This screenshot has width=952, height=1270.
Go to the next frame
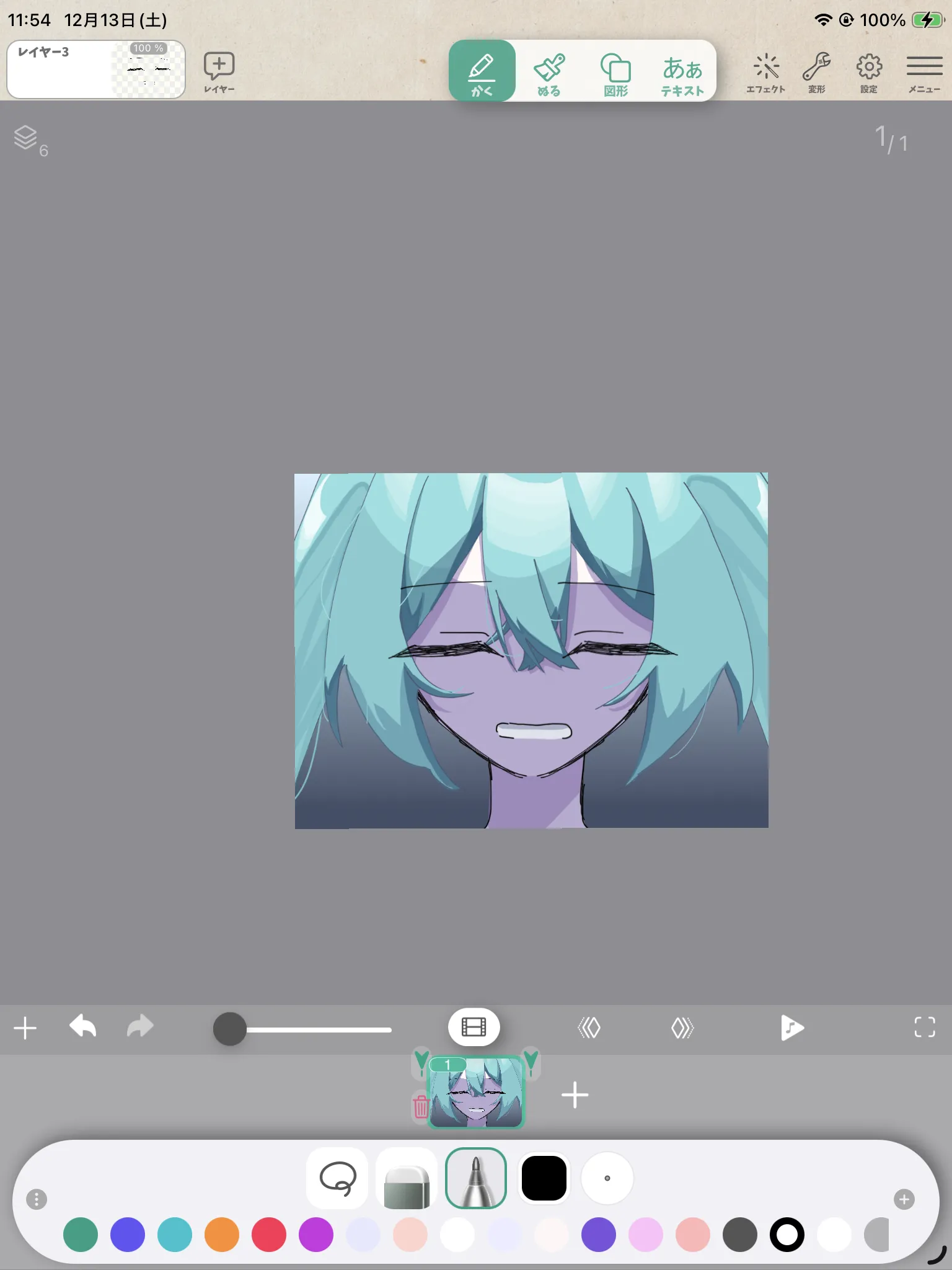click(x=682, y=1028)
